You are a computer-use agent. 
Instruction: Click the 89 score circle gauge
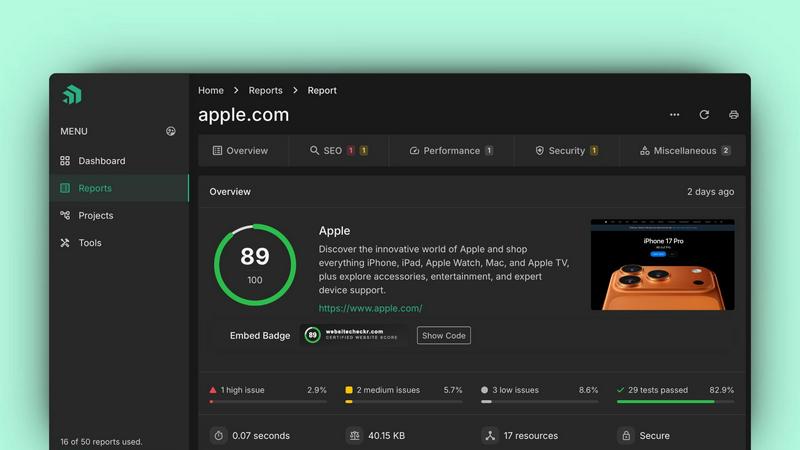[255, 265]
